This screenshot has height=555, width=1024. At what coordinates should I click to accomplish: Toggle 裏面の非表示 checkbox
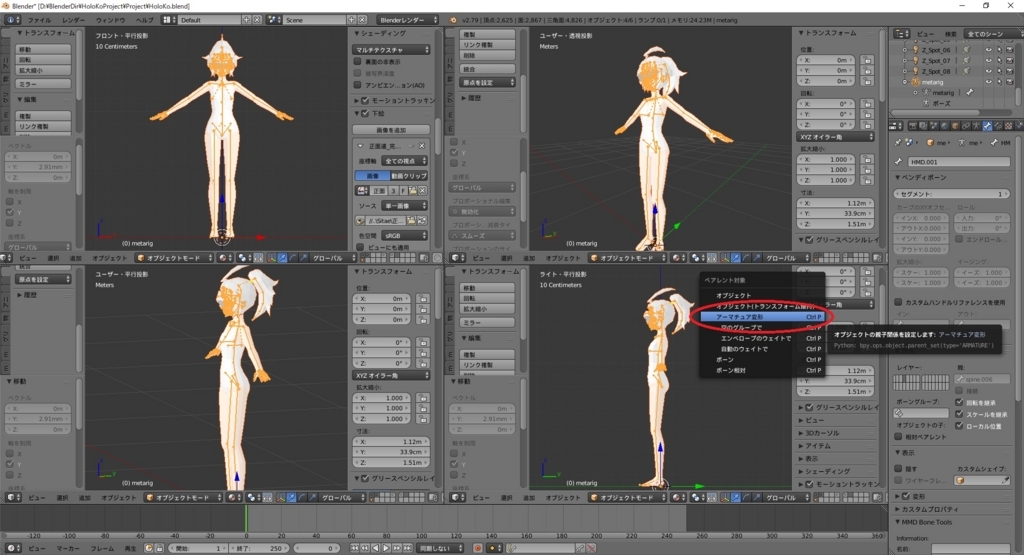click(x=358, y=62)
